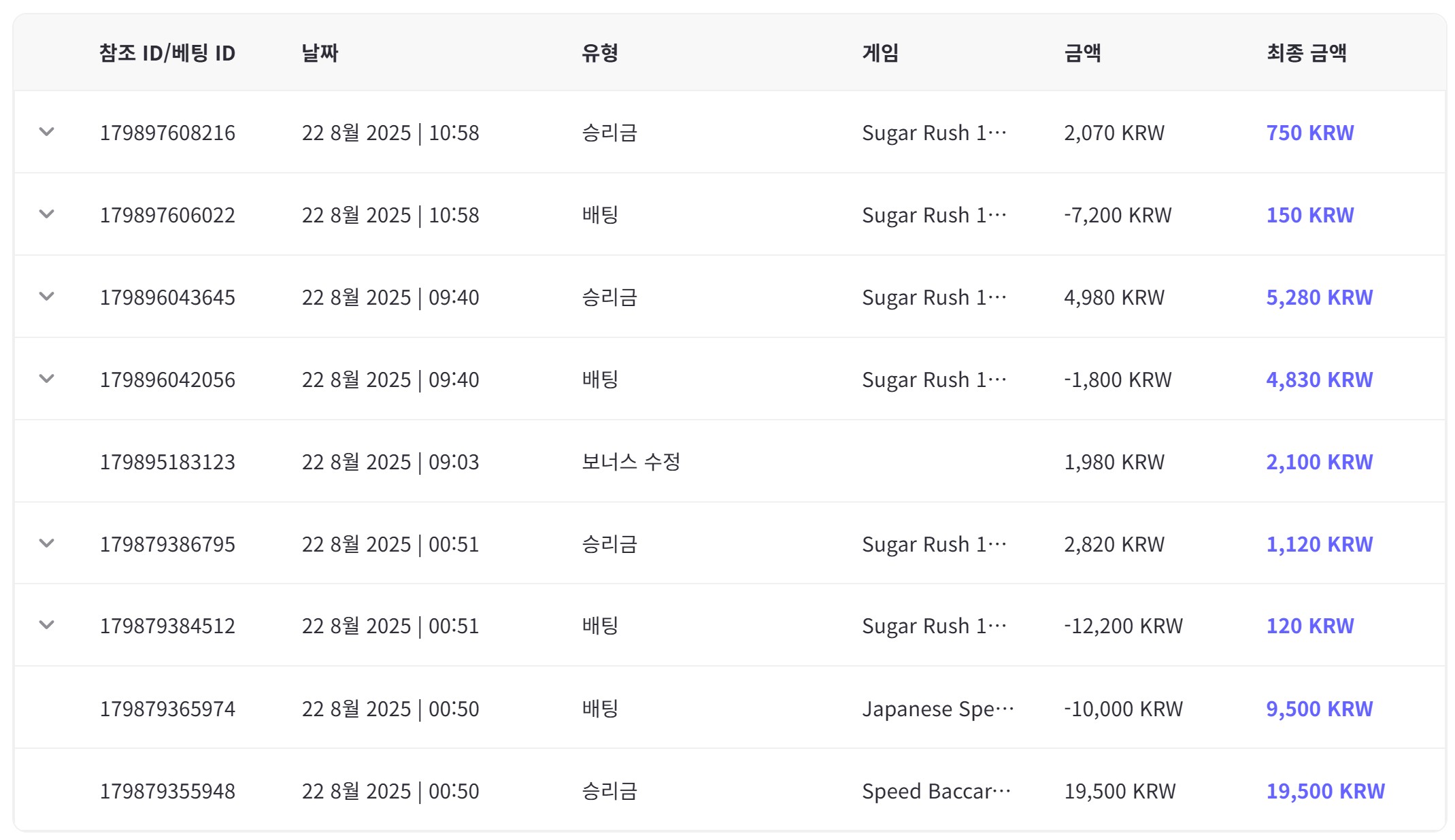
Task: Select the 보너스 수정 transaction row
Action: click(631, 462)
